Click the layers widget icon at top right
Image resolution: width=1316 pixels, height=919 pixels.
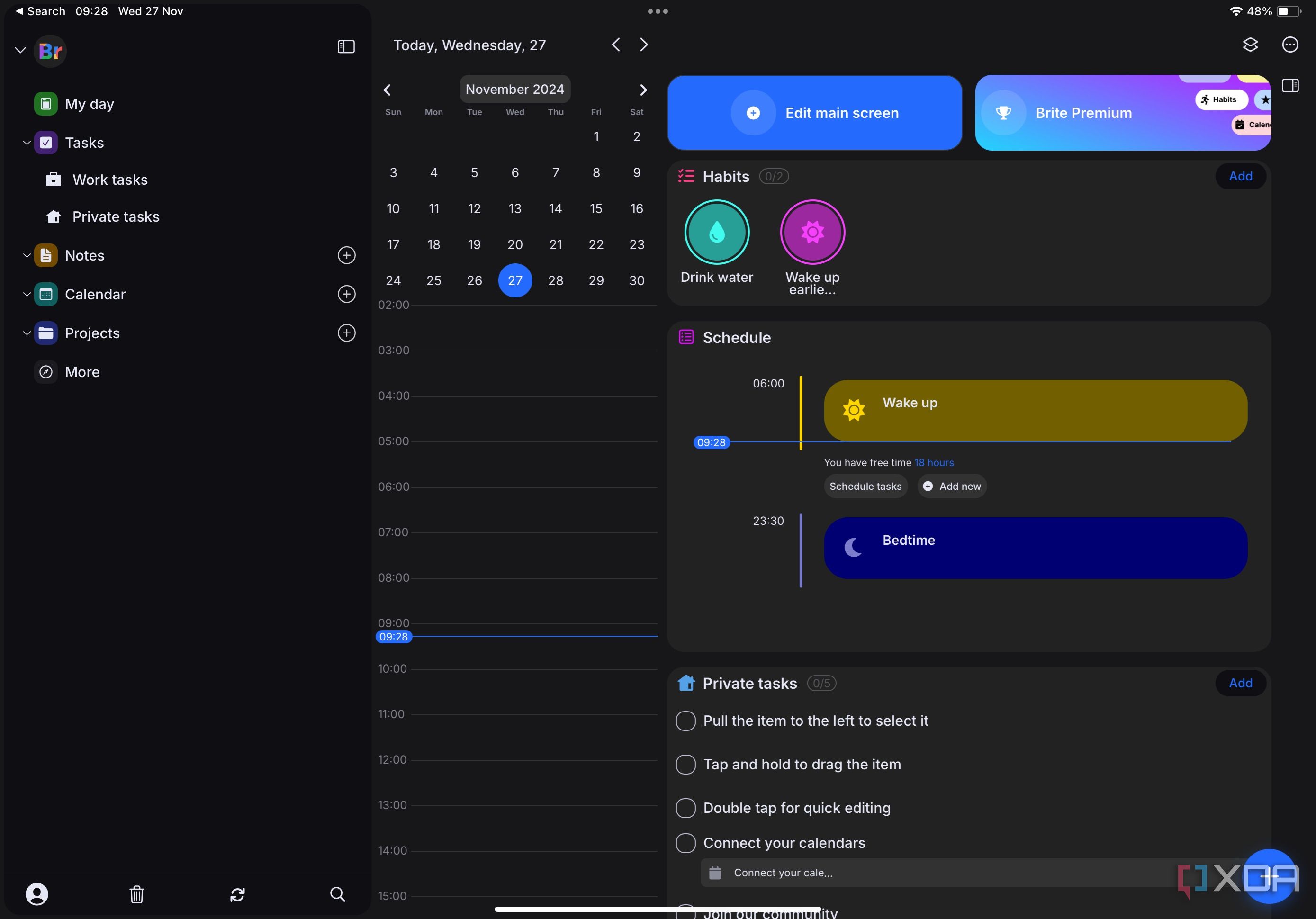coord(1251,45)
